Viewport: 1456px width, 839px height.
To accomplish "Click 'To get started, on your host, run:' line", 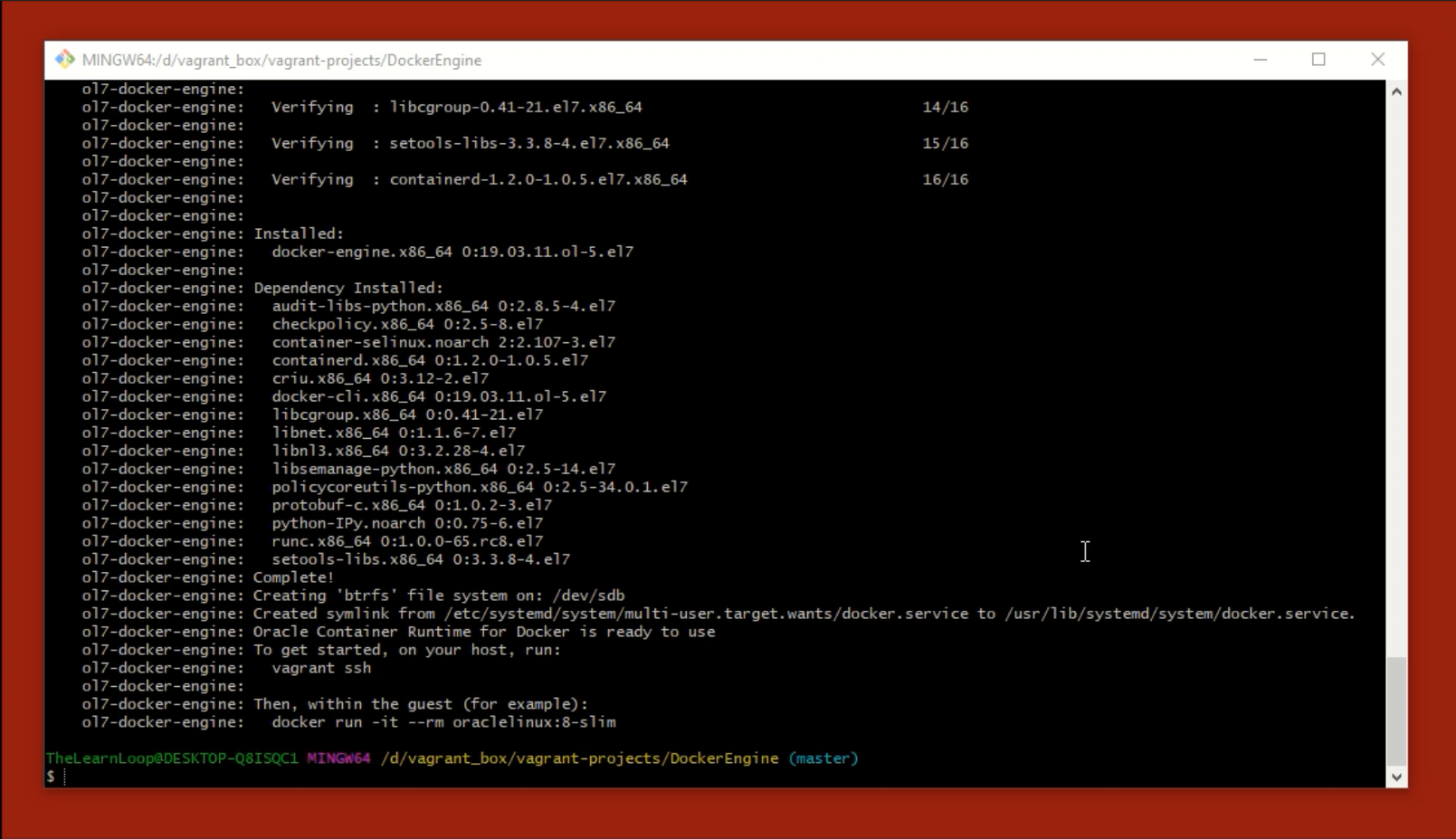I will [407, 650].
